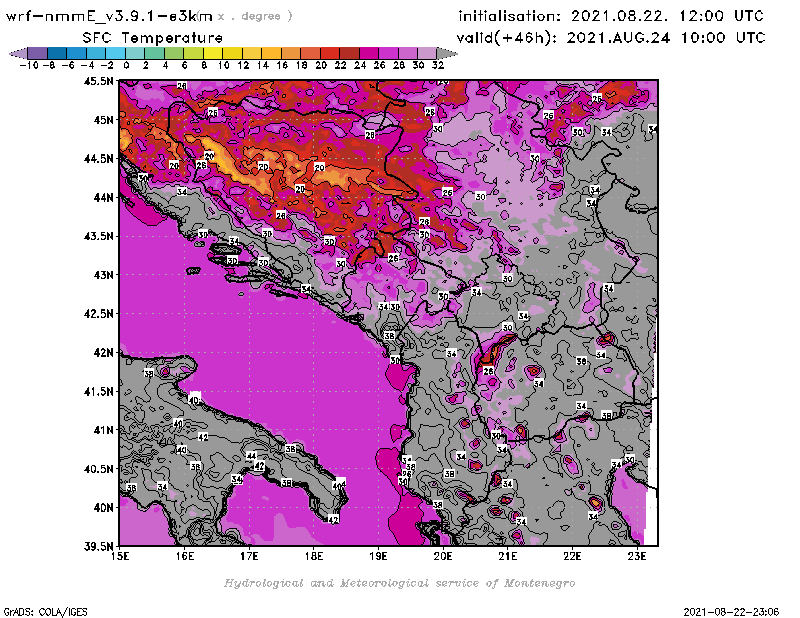Image resolution: width=800 pixels, height=618 pixels.
Task: Click the 41N latitude axis label
Action: point(104,430)
